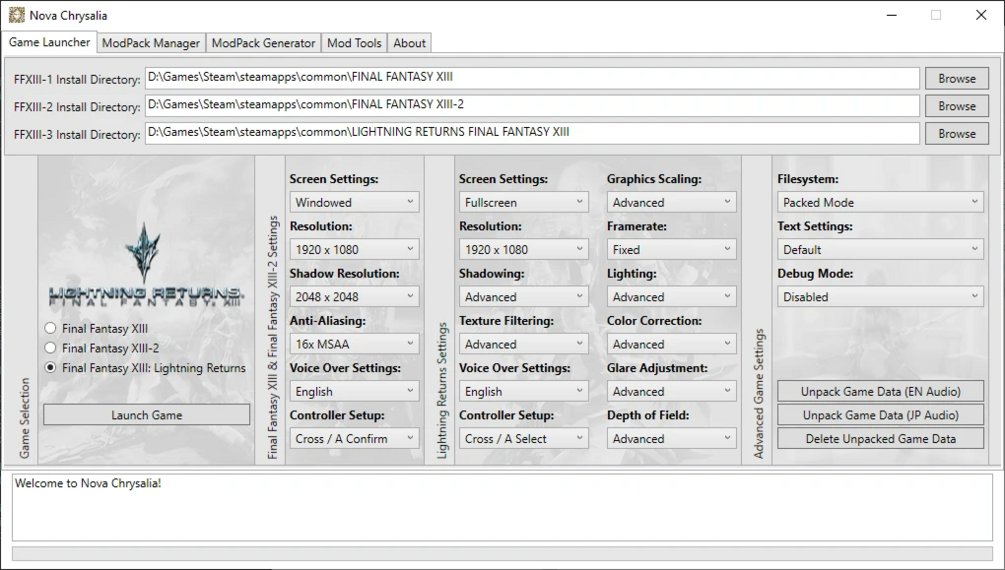The height and width of the screenshot is (570, 1005).
Task: Click Unpack Game Data (EN Audio)
Action: (881, 391)
